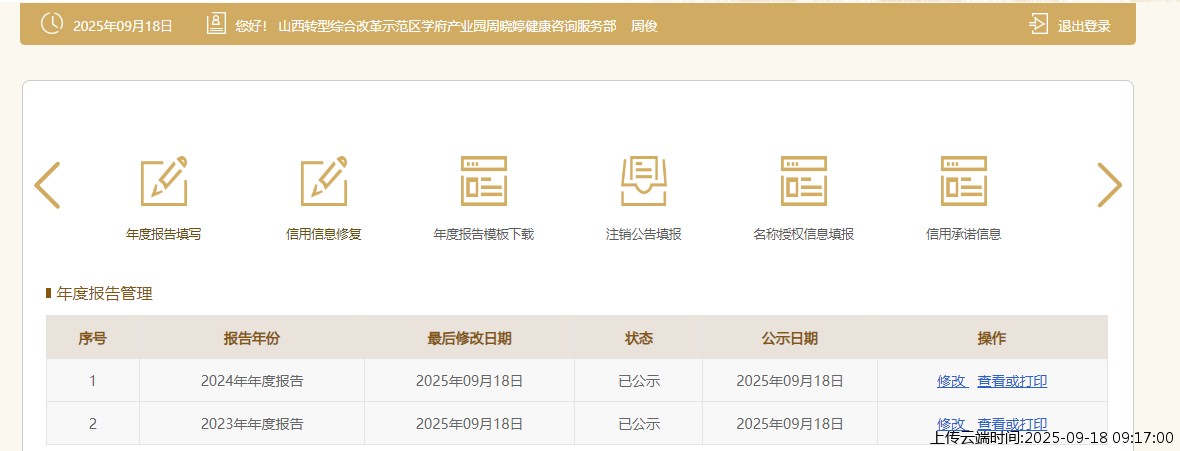1180x451 pixels.
Task: Click the header date 2025年09月18日
Action: click(123, 26)
